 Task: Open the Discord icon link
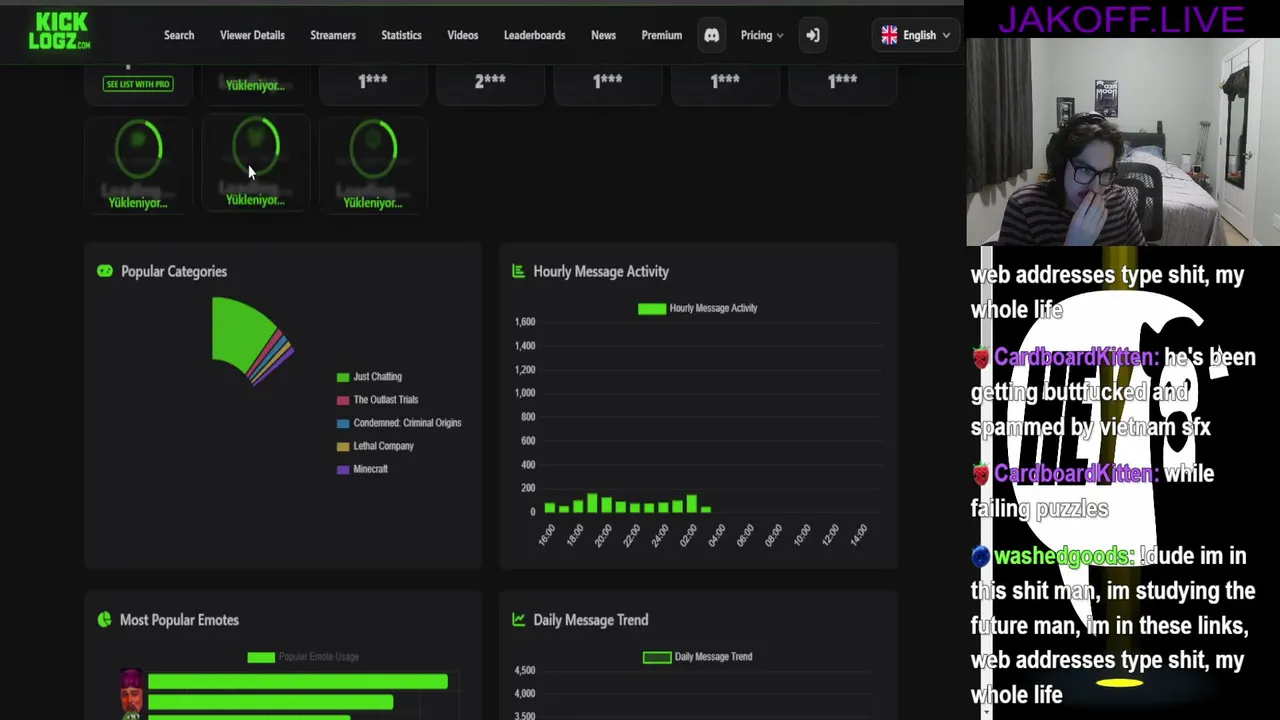coord(711,35)
